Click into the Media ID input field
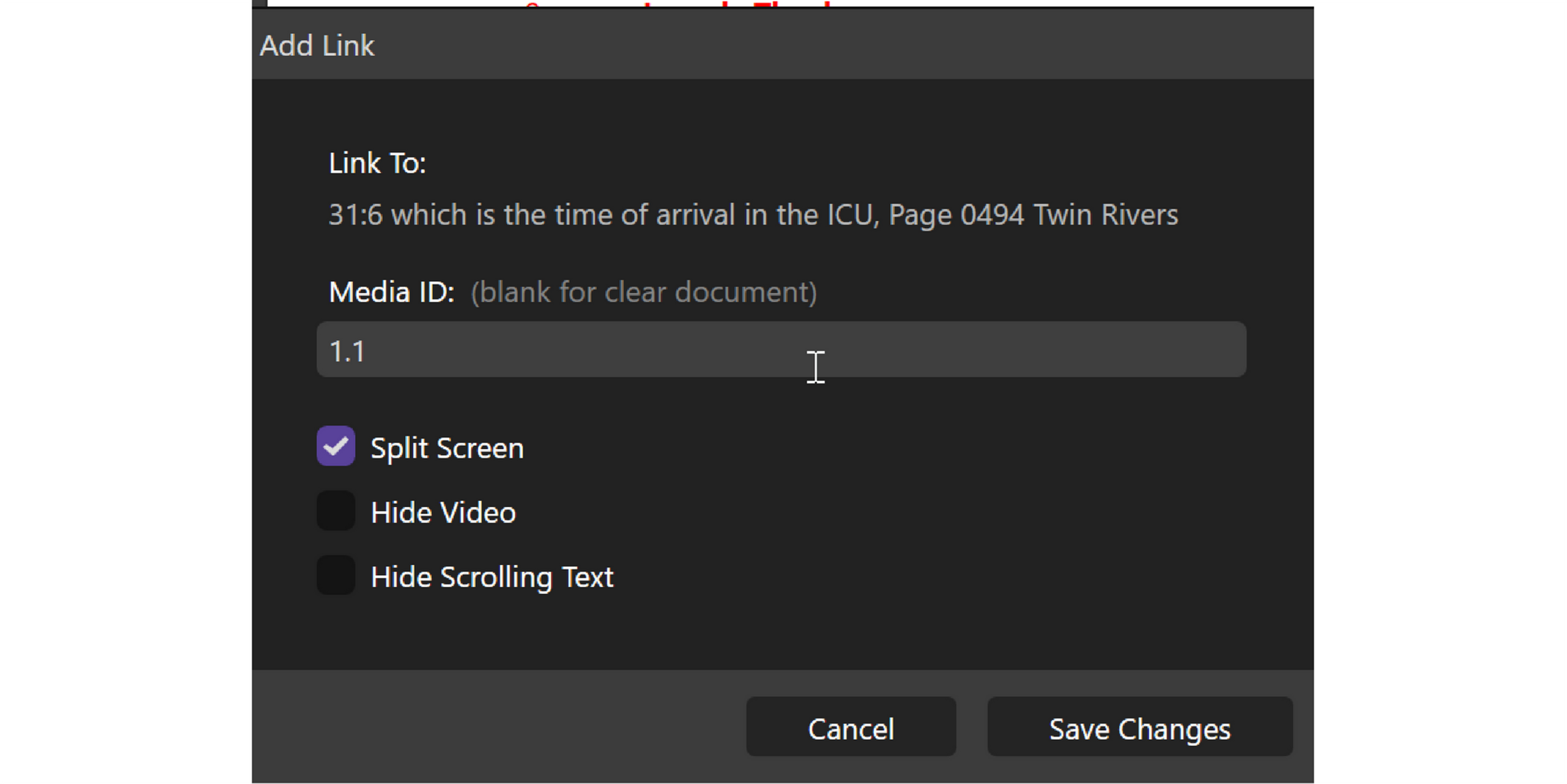This screenshot has height=784, width=1567. coord(781,350)
